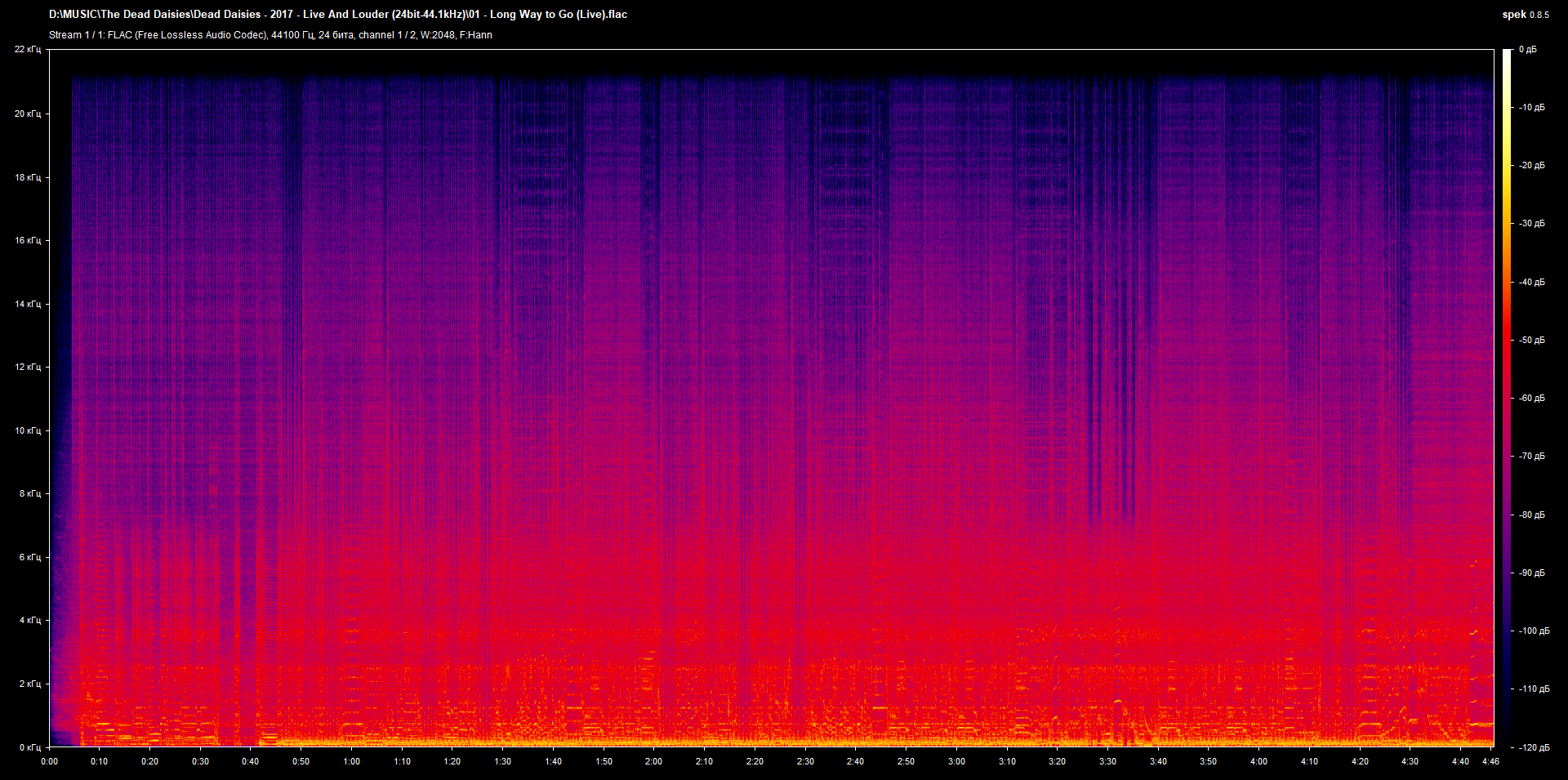
Task: Click the 10 кГц frequency label
Action: (28, 430)
